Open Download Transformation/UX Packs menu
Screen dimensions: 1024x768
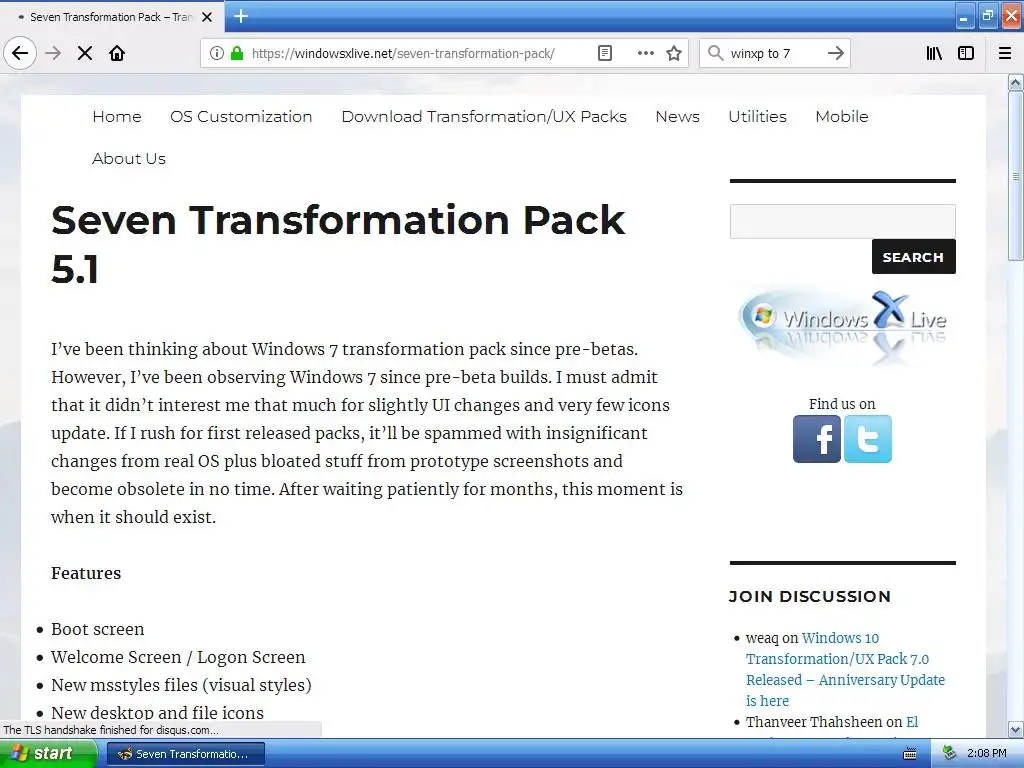(484, 116)
